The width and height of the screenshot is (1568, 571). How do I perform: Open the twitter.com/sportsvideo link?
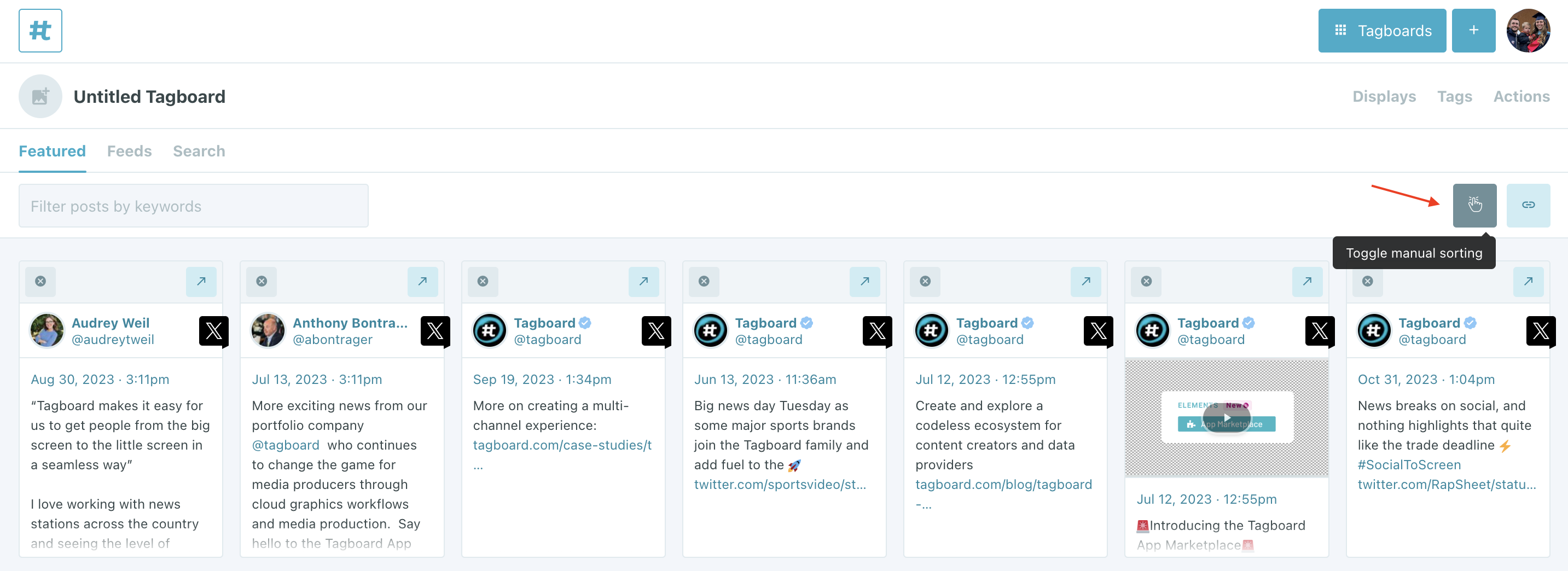click(780, 485)
